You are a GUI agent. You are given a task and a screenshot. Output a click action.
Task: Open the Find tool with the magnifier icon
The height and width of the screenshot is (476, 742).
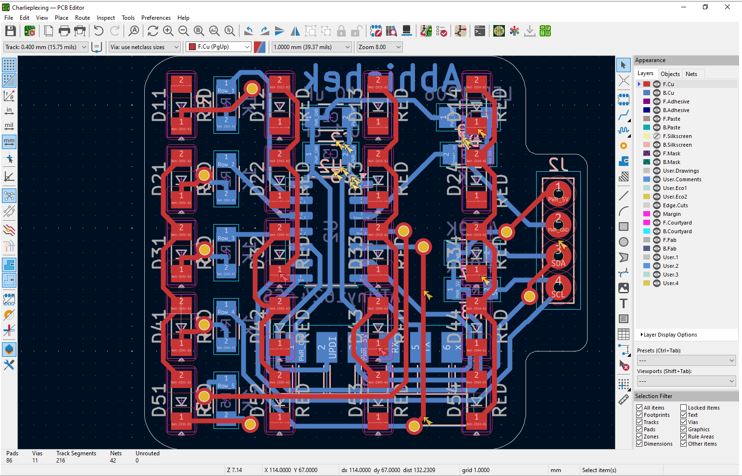coord(134,31)
